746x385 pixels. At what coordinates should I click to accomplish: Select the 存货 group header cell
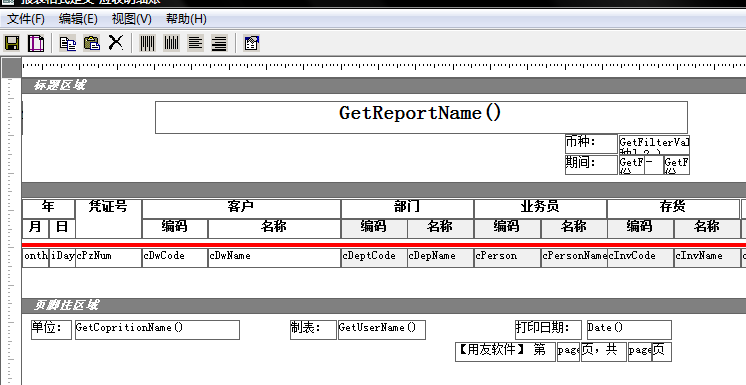[673, 208]
